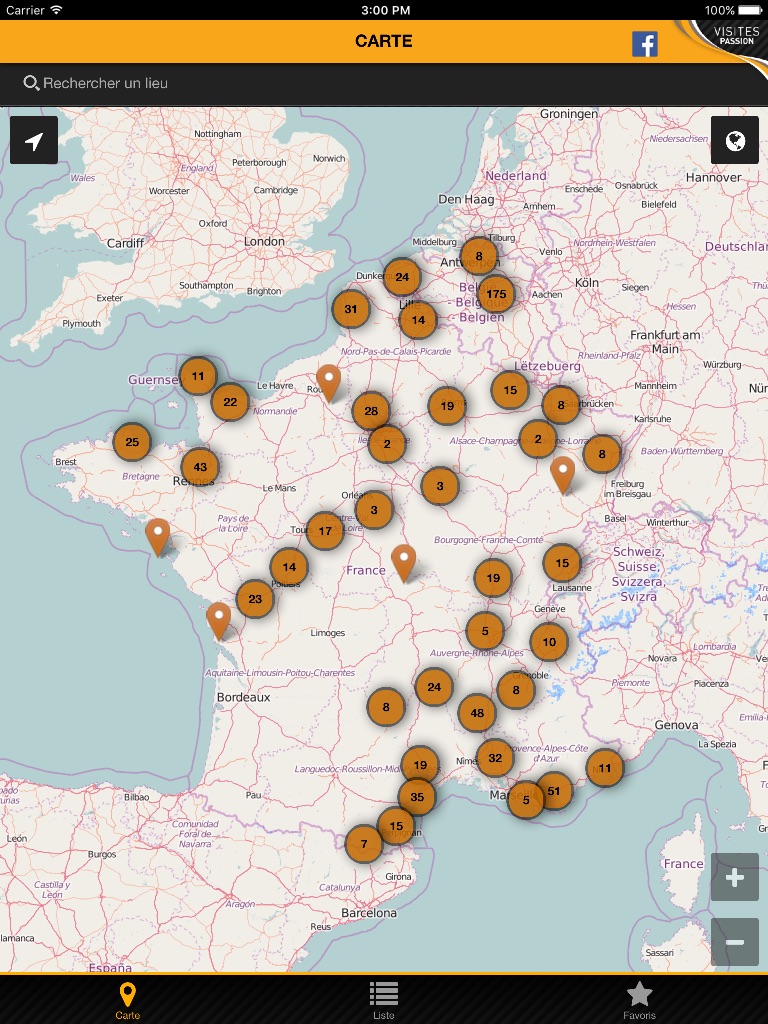Select the 25 cluster near Brest

pos(132,441)
